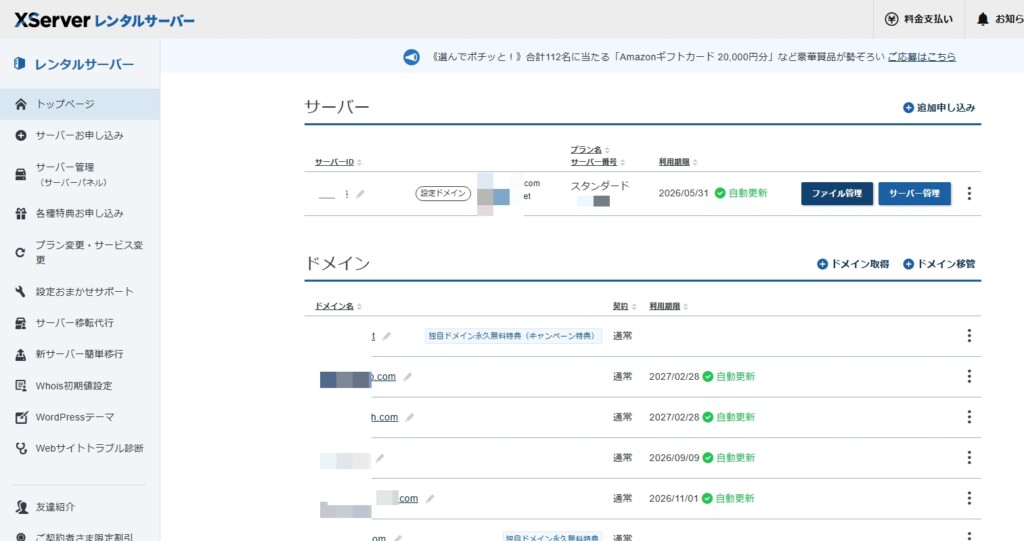Click 自動更新 status for 2026/09/09 domain
Image resolution: width=1024 pixels, height=541 pixels.
729,457
